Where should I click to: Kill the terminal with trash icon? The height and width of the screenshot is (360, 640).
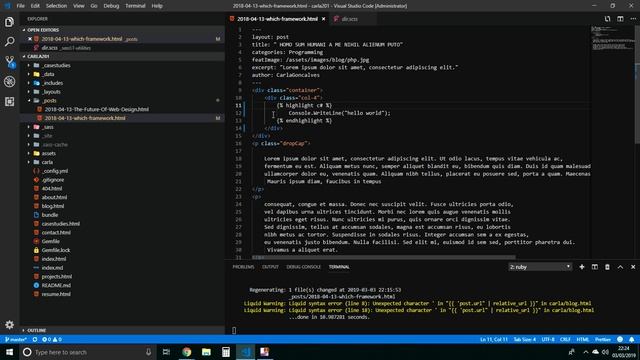coord(607,267)
